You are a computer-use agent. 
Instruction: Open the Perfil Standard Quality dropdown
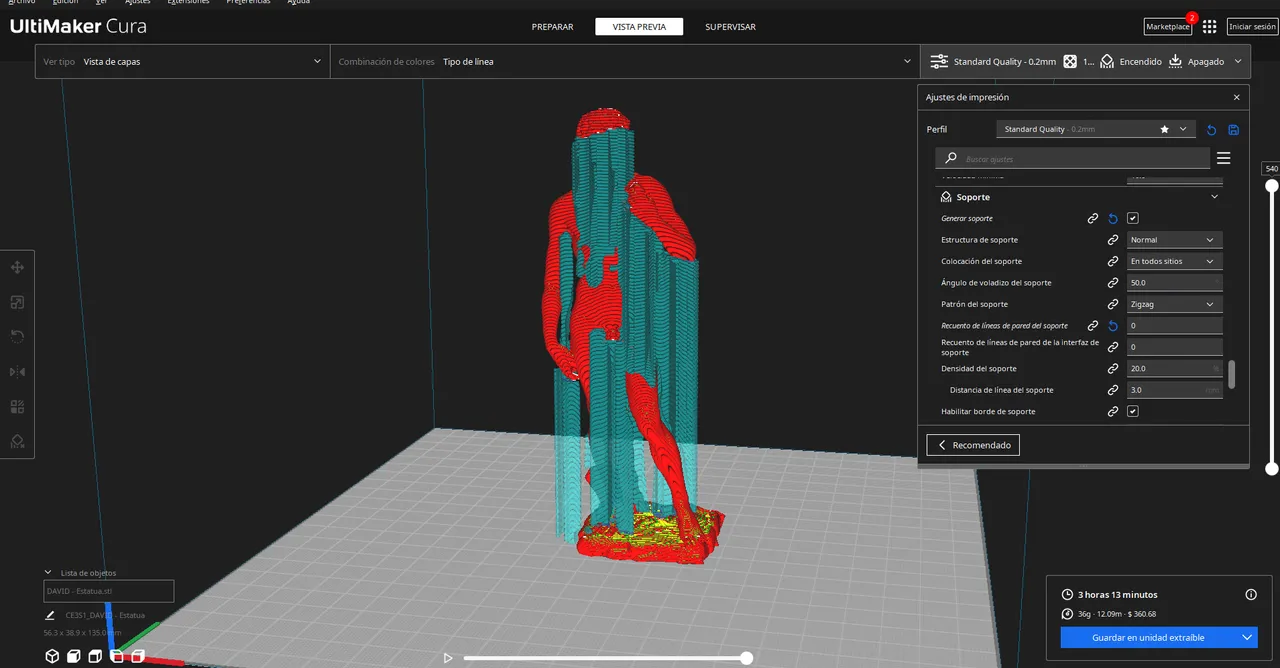coord(1096,129)
